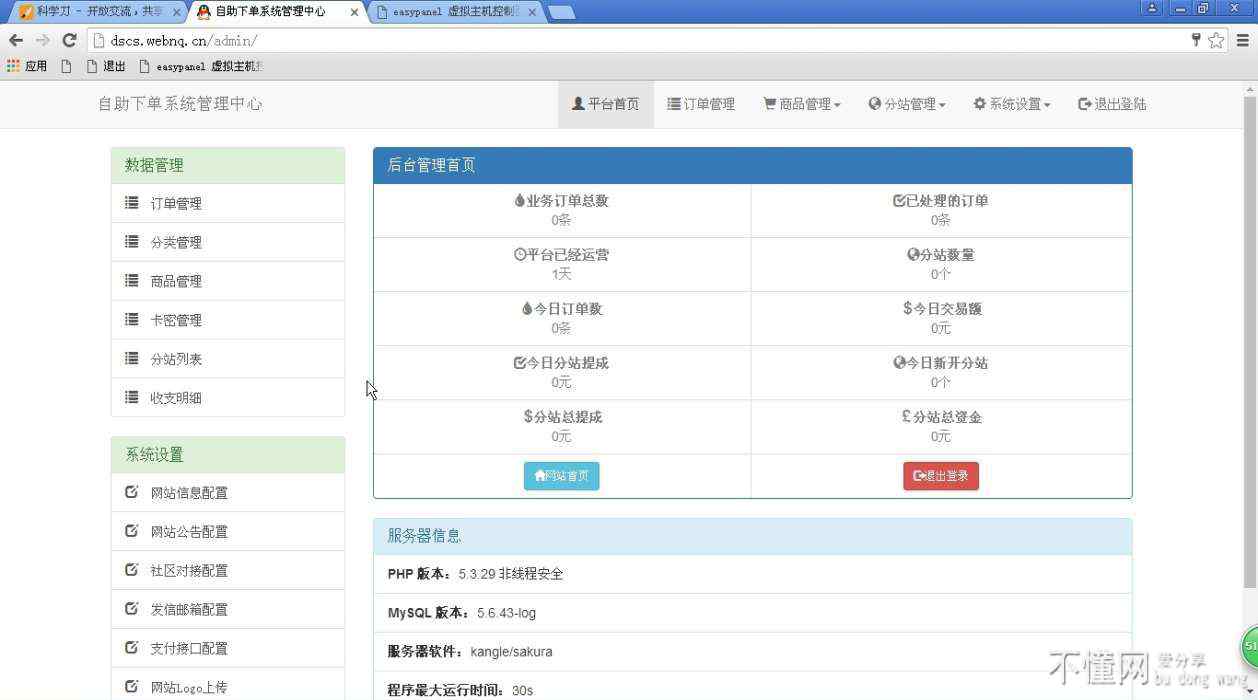Select 平台首页 in the top navigation

(605, 104)
